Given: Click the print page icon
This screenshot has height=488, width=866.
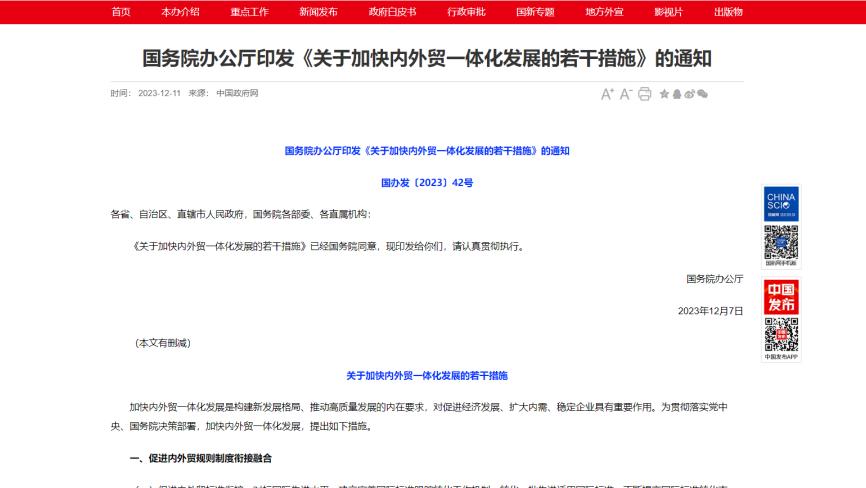Looking at the screenshot, I should (x=645, y=94).
